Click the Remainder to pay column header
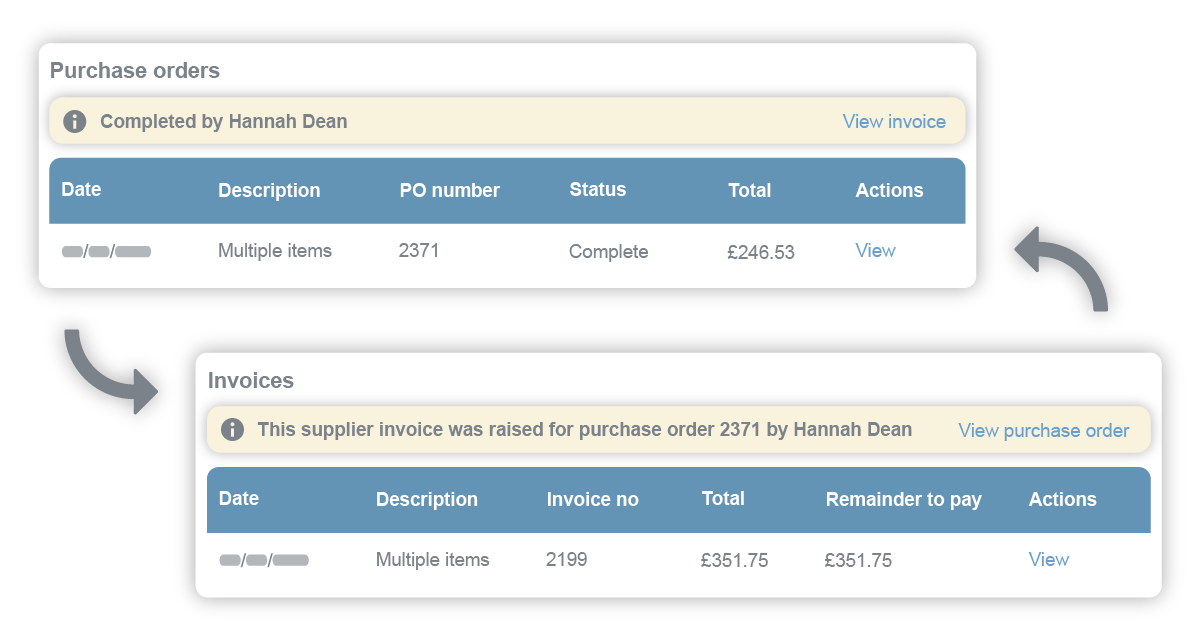 coord(903,499)
